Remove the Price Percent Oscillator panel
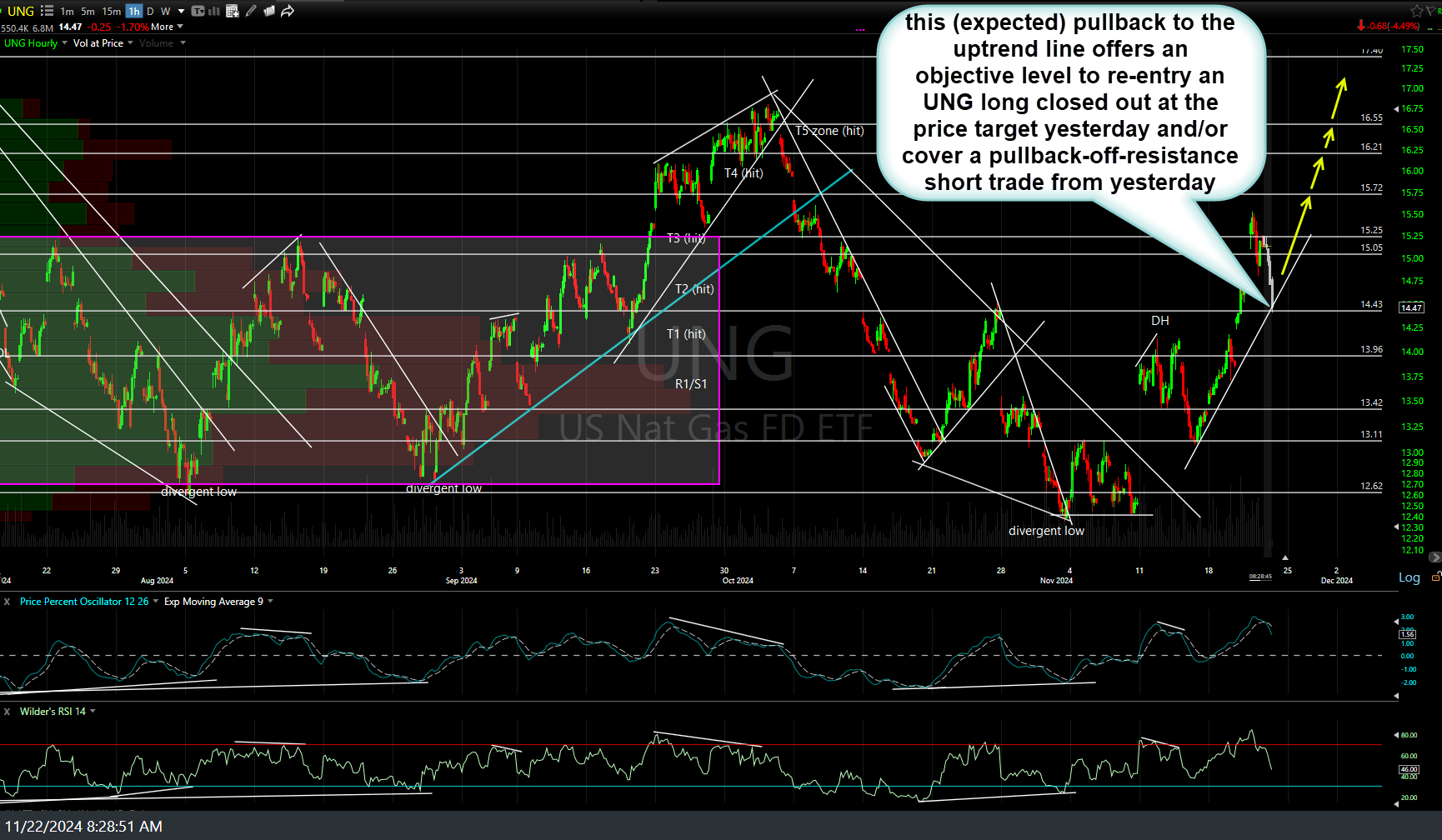This screenshot has width=1442, height=840. 8,602
